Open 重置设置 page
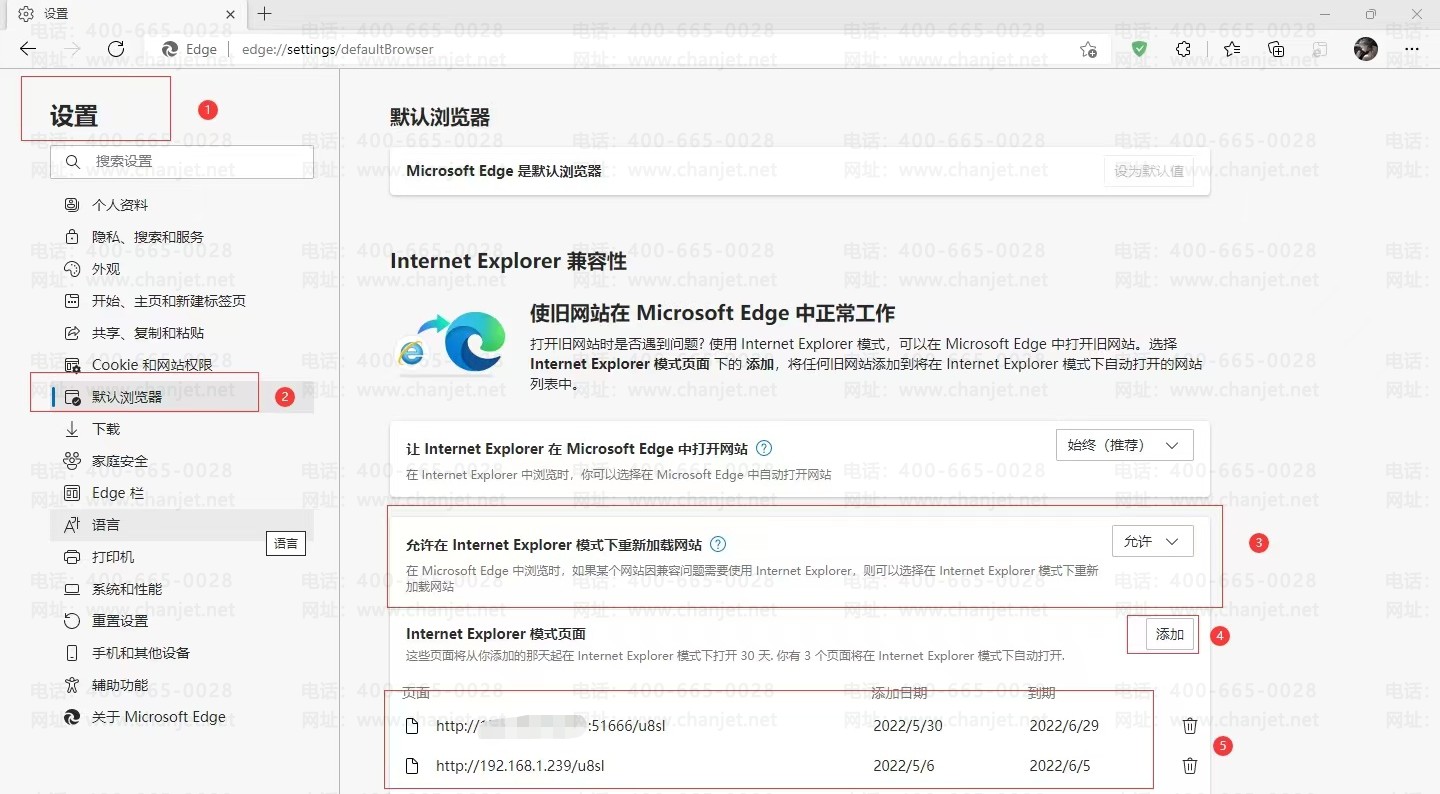The width and height of the screenshot is (1440, 794). (x=182, y=621)
